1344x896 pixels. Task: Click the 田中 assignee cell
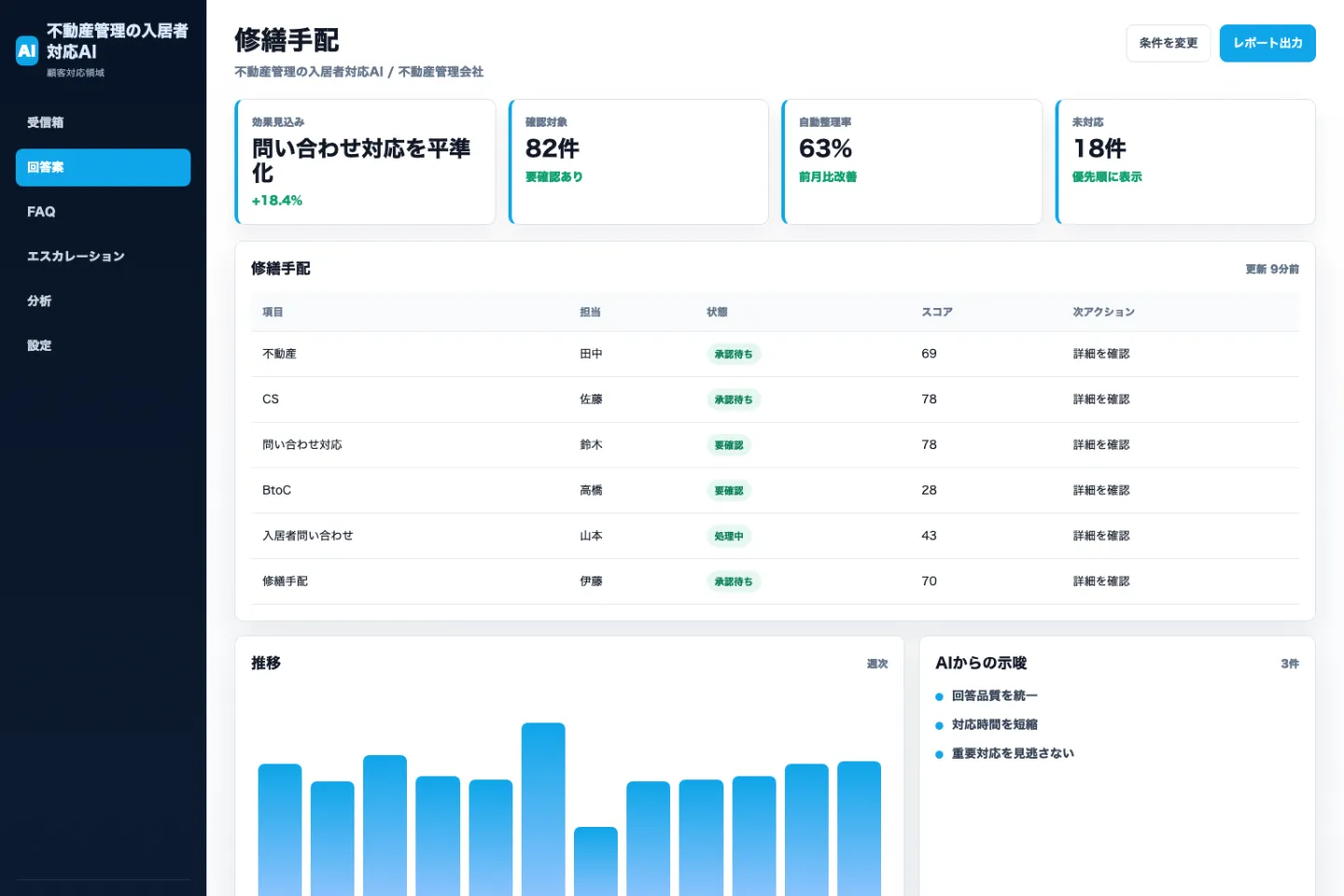[x=591, y=354]
